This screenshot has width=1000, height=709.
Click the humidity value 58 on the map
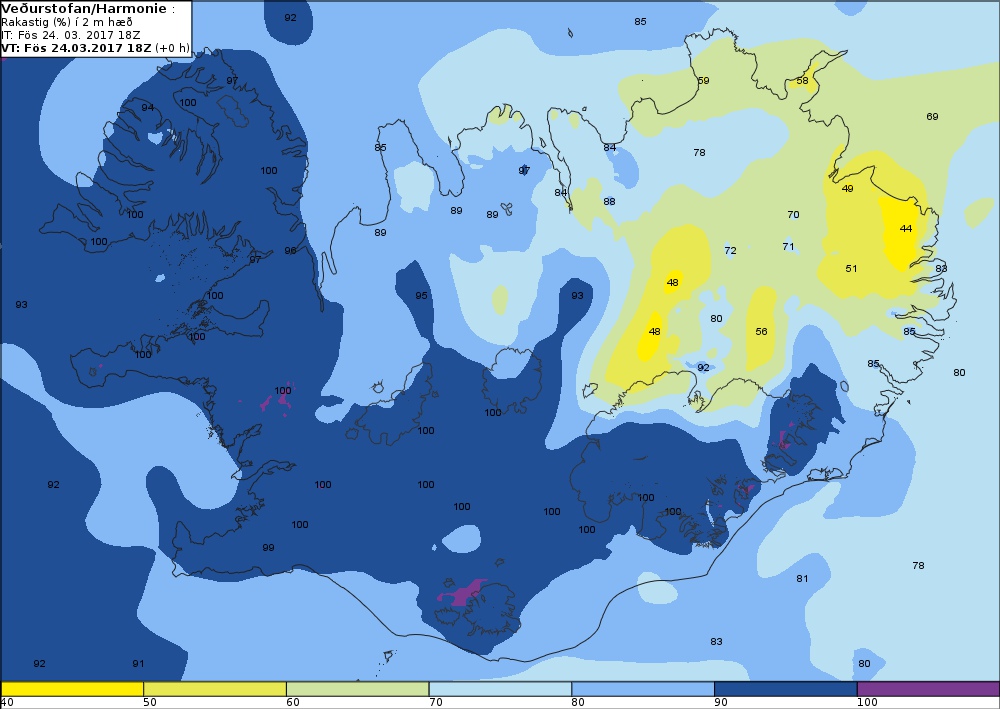coord(802,80)
